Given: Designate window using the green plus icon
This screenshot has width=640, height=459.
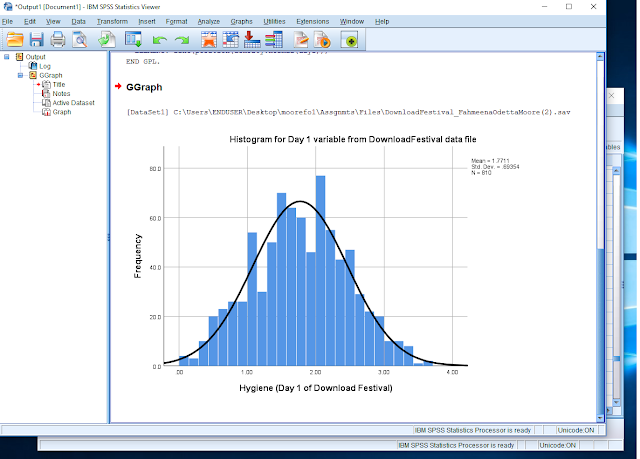Looking at the screenshot, I should point(349,40).
